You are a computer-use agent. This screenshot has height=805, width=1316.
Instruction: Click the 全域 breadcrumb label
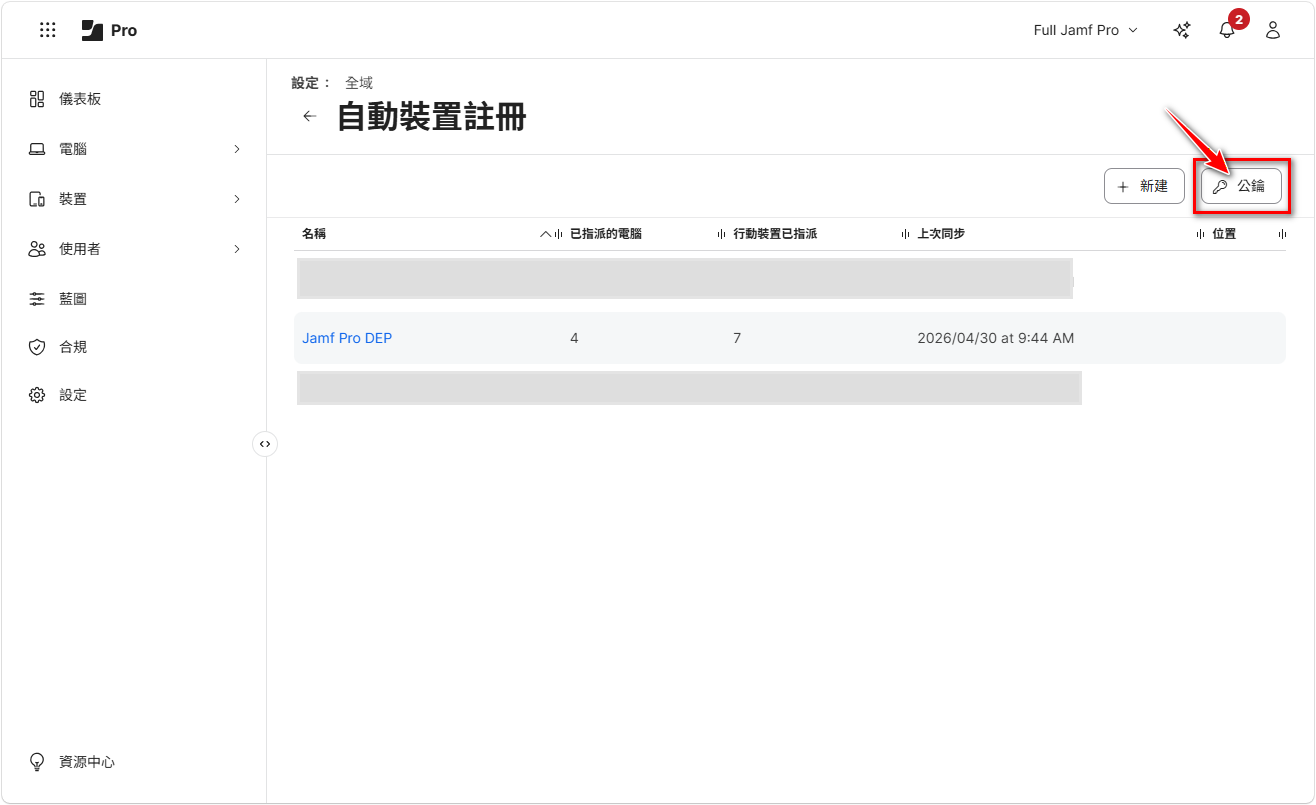358,82
